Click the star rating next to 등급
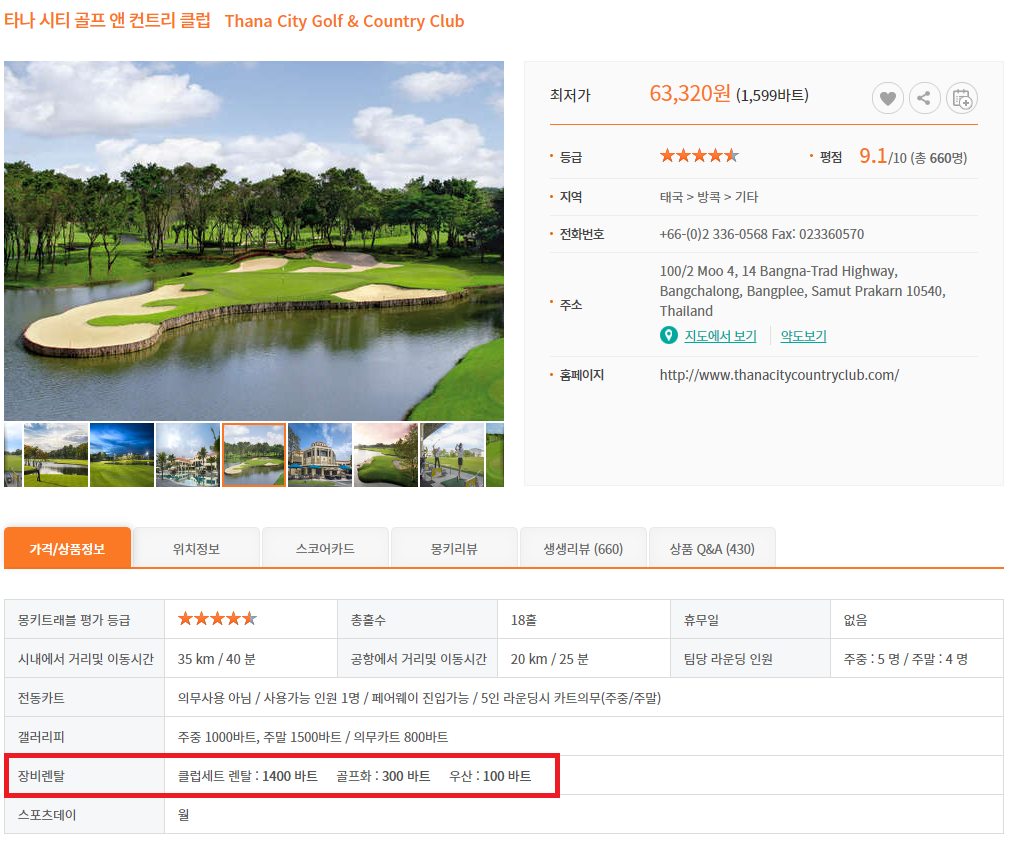Image resolution: width=1009 pixels, height=850 pixels. (x=699, y=156)
